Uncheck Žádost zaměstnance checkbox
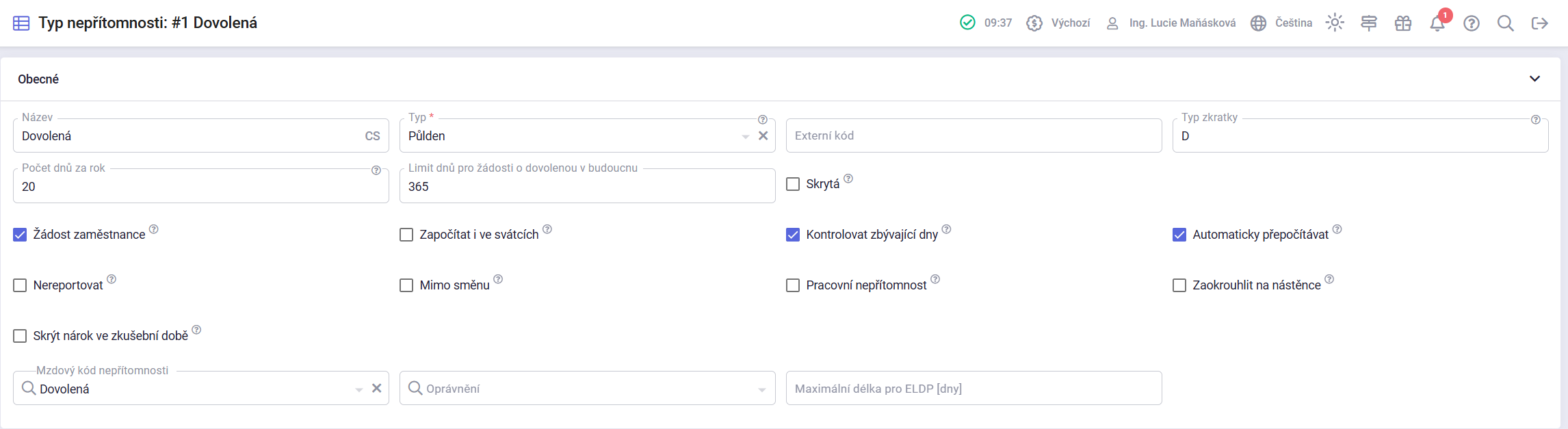Screen dimensions: 1568x429 [x=21, y=235]
